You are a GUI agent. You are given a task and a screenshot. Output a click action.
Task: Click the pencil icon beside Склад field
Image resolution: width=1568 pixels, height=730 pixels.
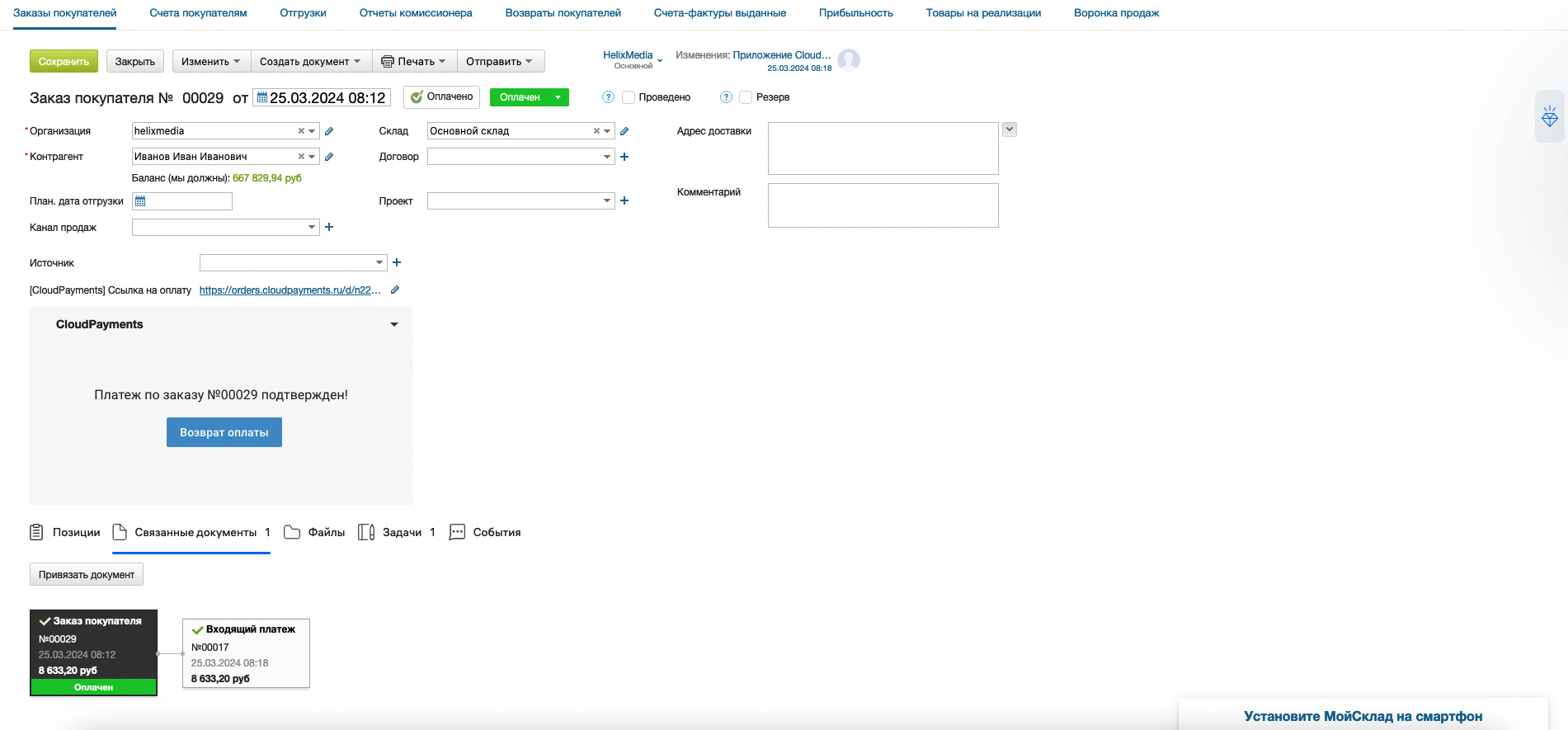(624, 131)
